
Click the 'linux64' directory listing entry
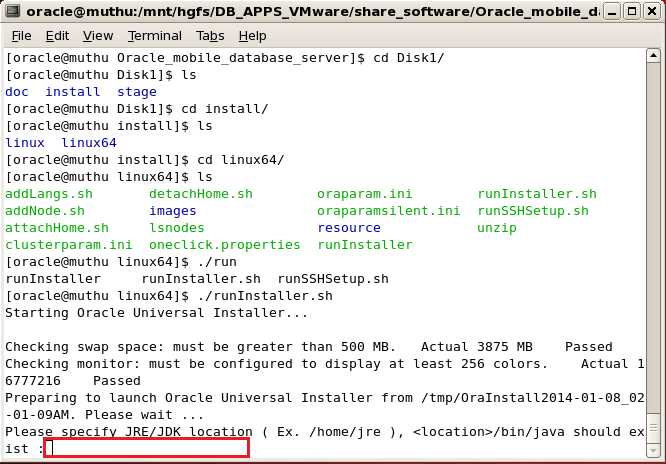pos(89,143)
